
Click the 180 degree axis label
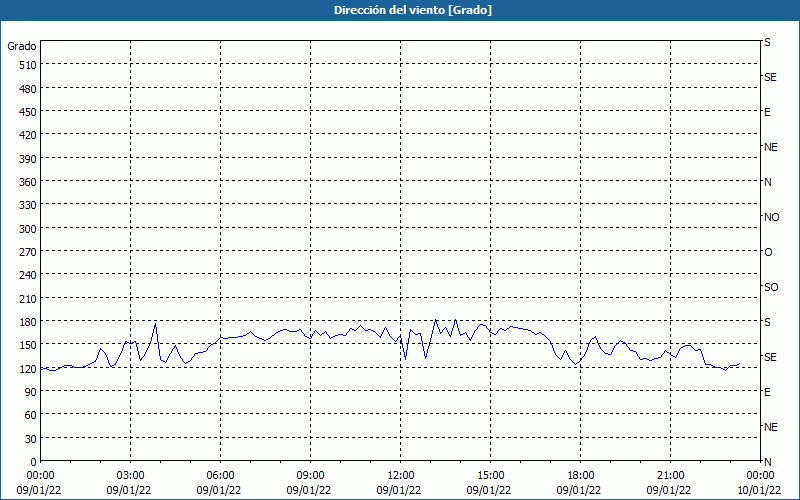[28, 322]
